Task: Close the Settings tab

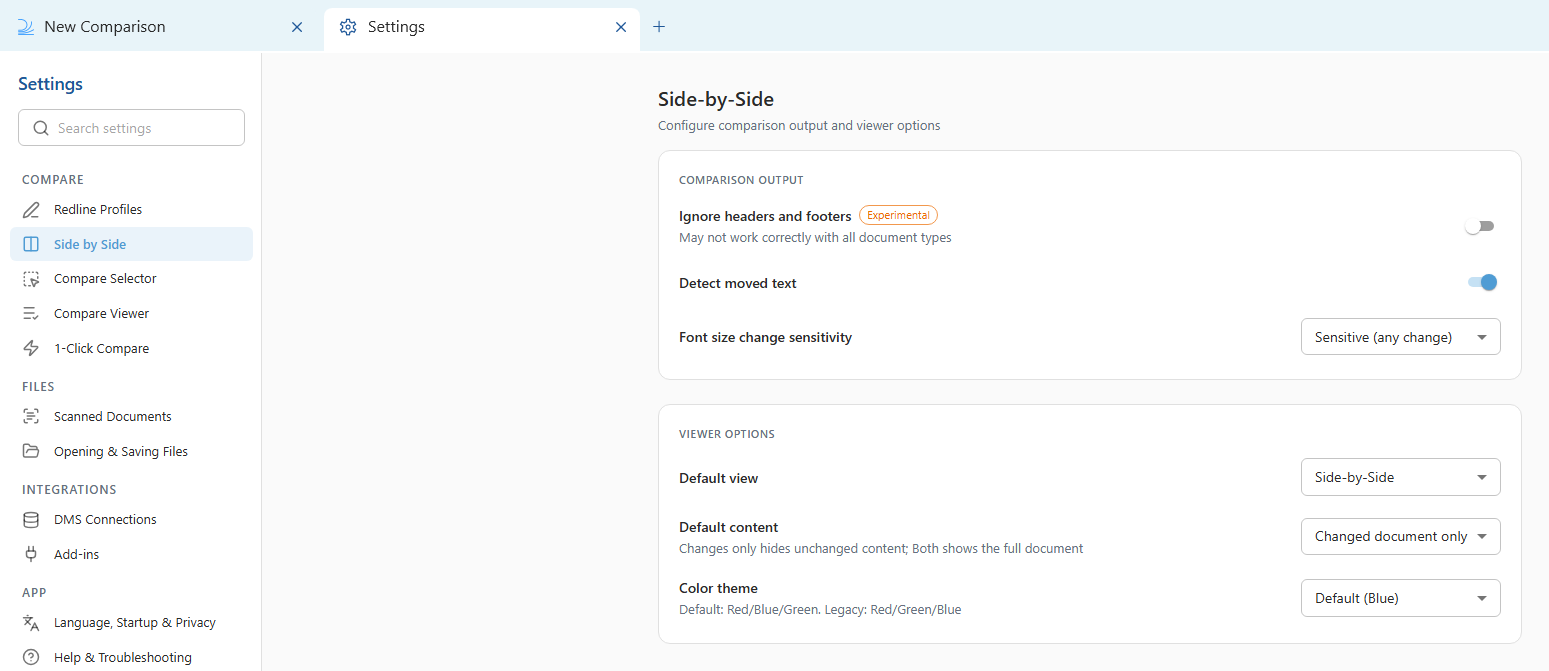Action: pos(621,27)
